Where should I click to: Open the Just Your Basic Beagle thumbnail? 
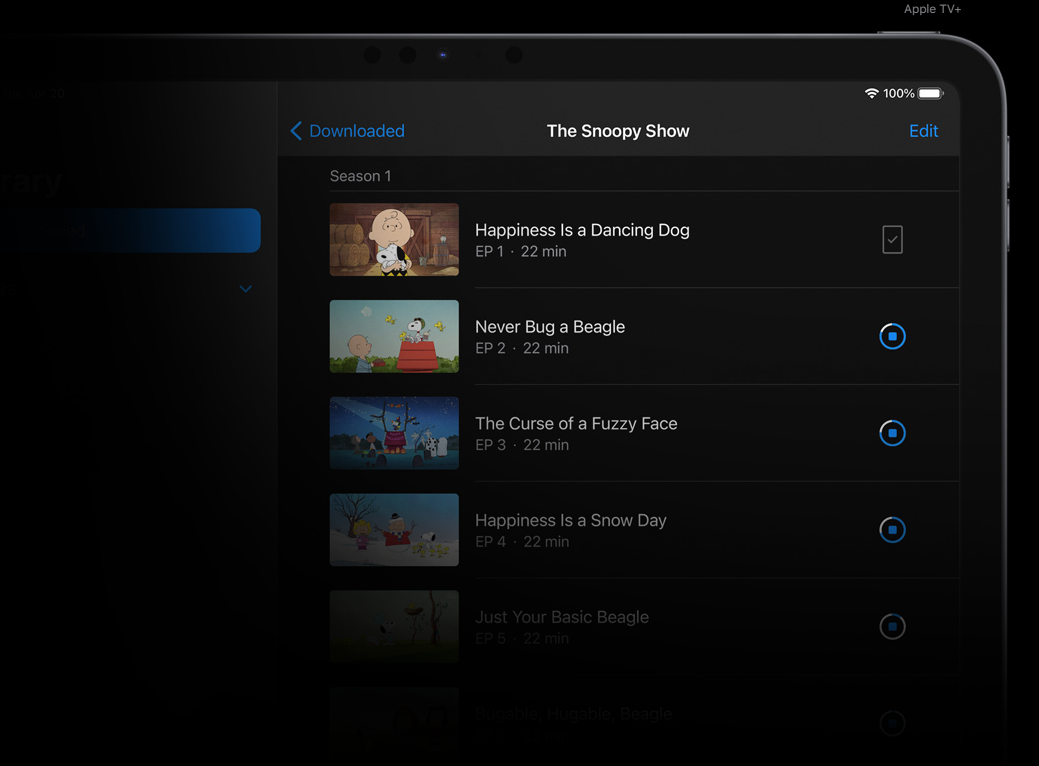[394, 627]
